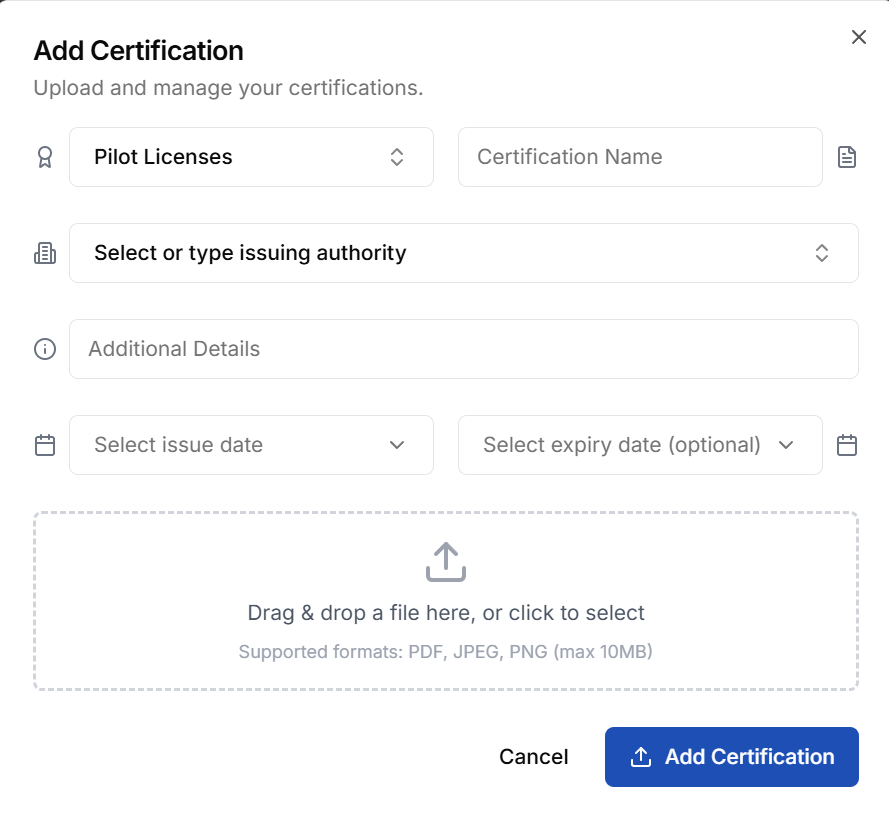Screen dimensions: 889x818
Task: Click the info icon next to Additional Details
Action: (x=44, y=349)
